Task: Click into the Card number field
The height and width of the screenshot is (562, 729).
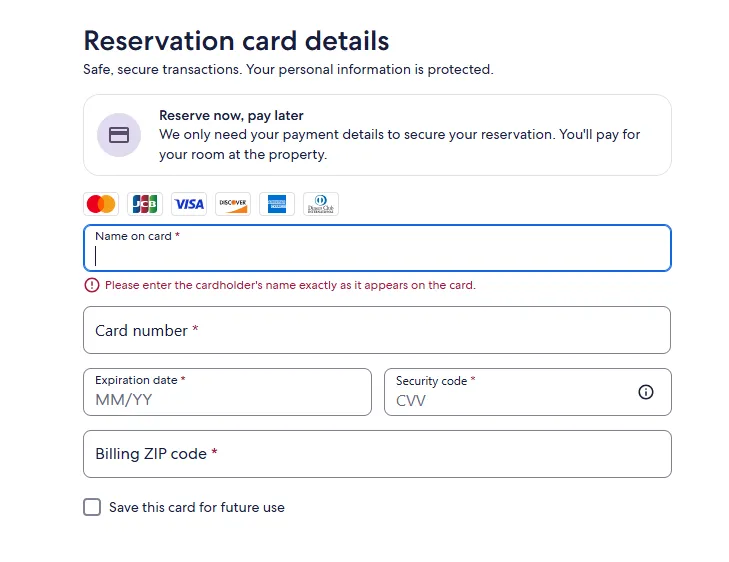Action: pos(377,330)
